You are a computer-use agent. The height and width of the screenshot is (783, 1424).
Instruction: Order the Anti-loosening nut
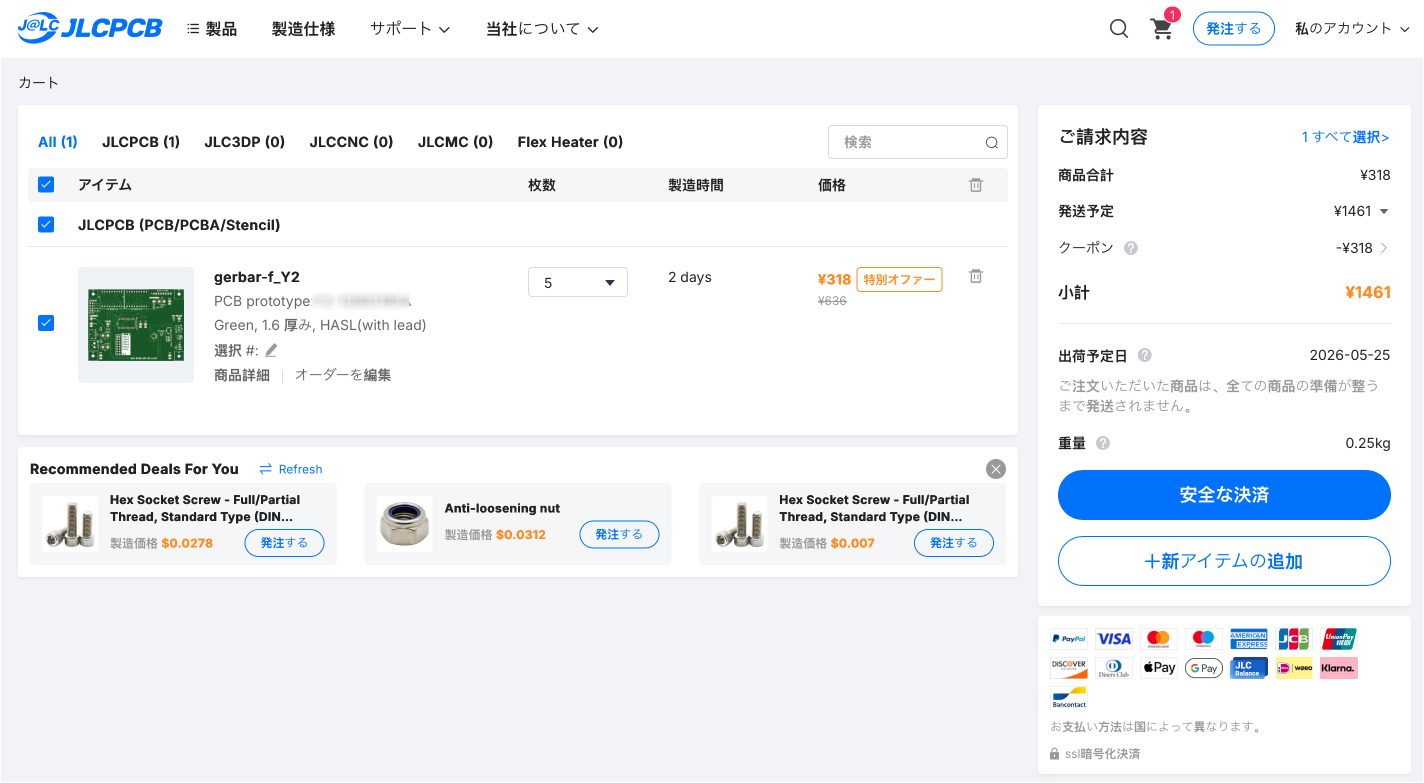619,535
